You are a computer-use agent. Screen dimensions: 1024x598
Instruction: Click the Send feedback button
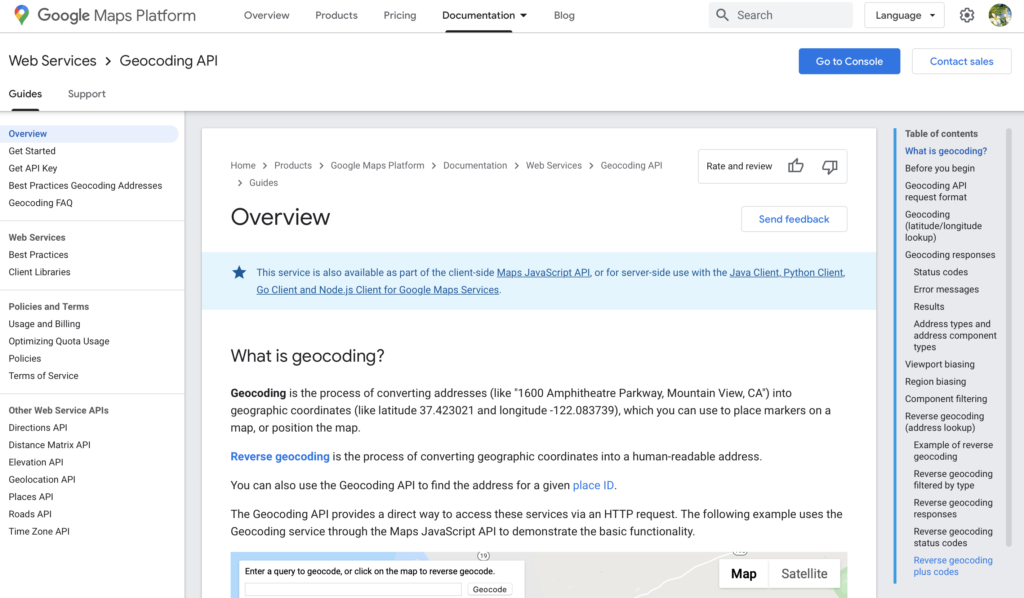[x=794, y=219]
